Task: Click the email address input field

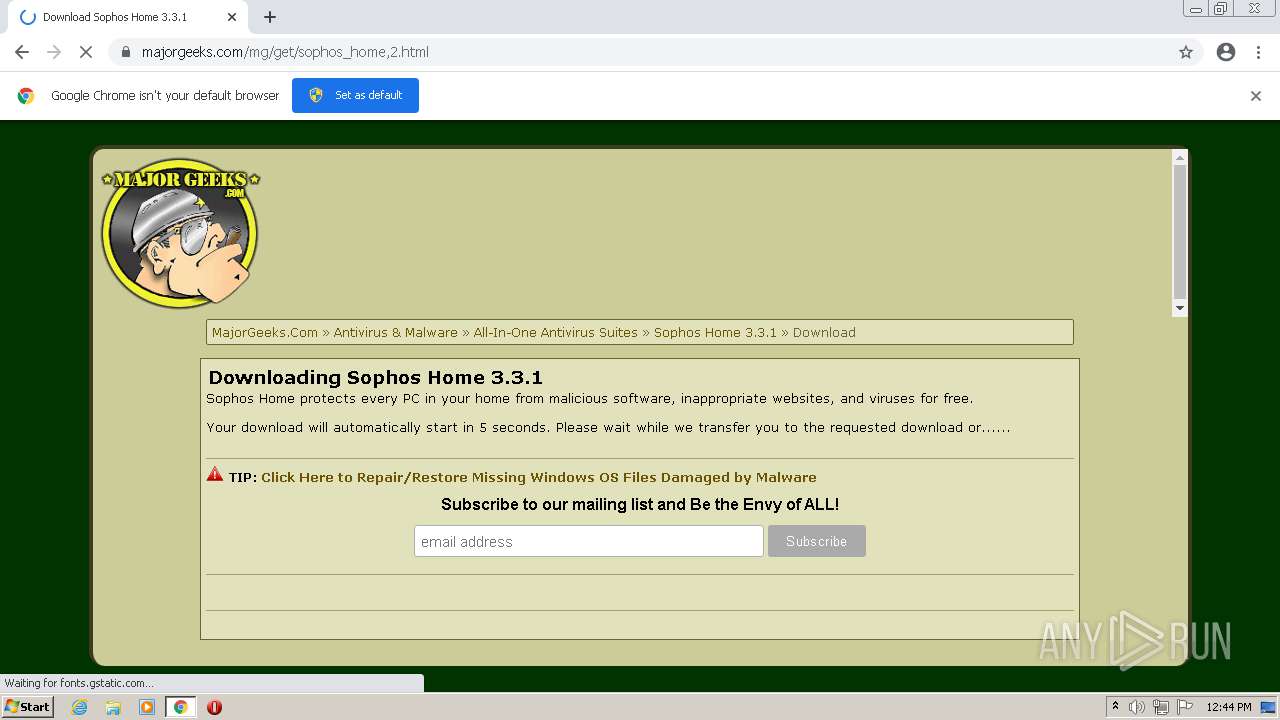Action: click(589, 541)
